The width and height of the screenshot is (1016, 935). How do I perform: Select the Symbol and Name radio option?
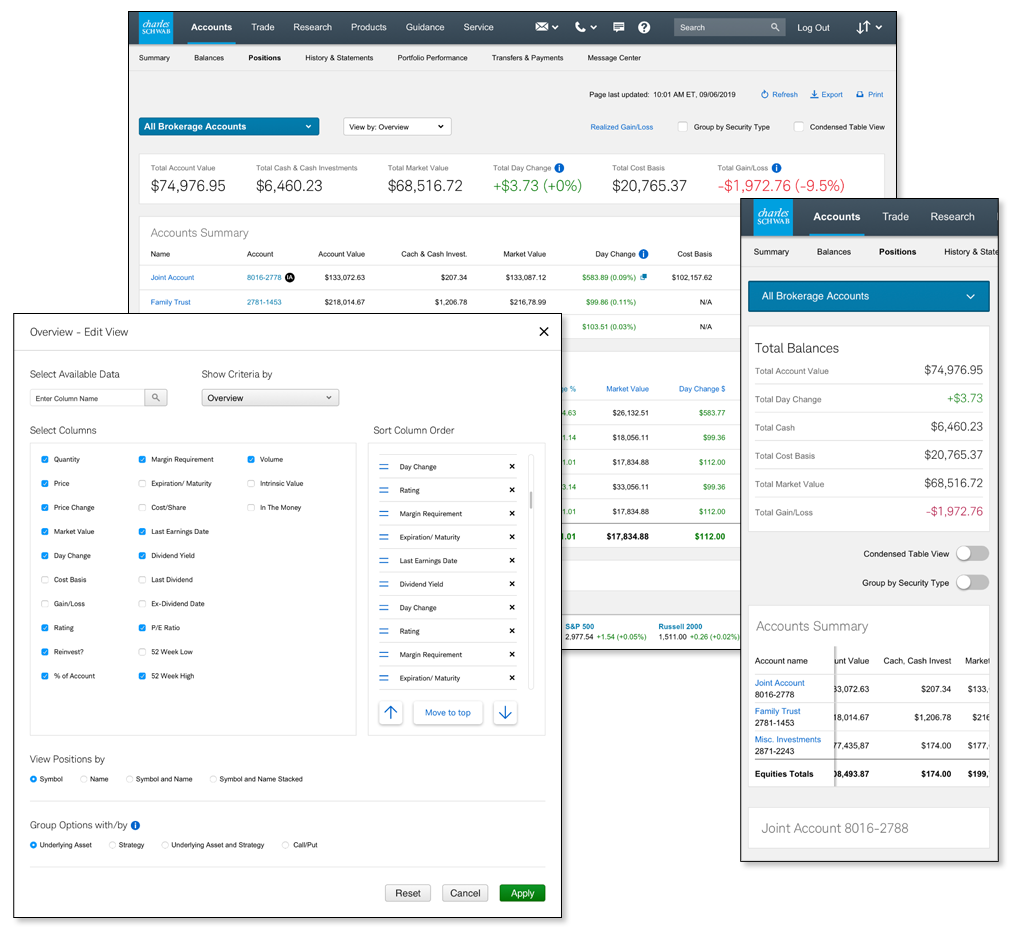click(129, 779)
